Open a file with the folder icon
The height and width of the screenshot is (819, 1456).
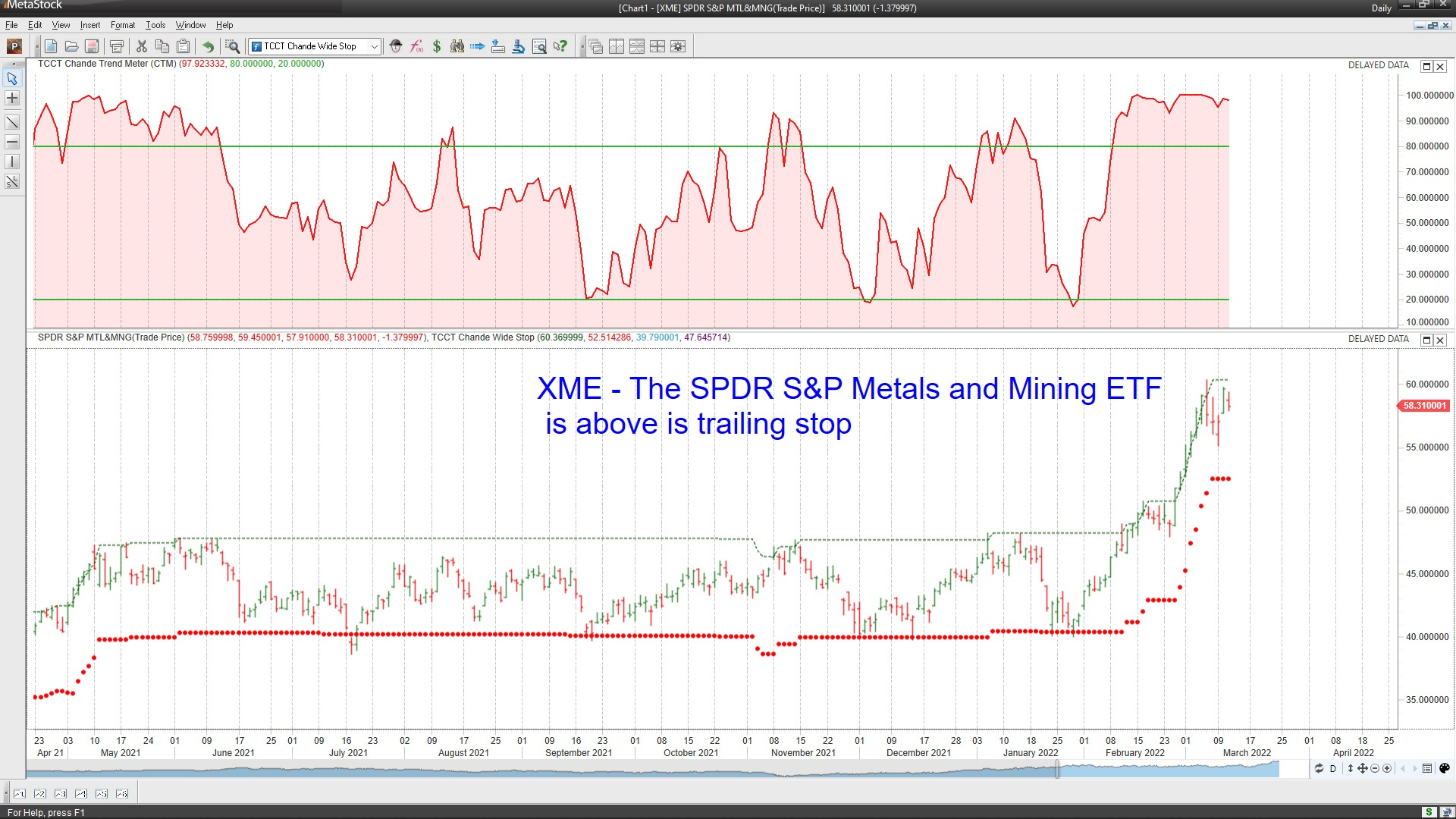pyautogui.click(x=71, y=46)
